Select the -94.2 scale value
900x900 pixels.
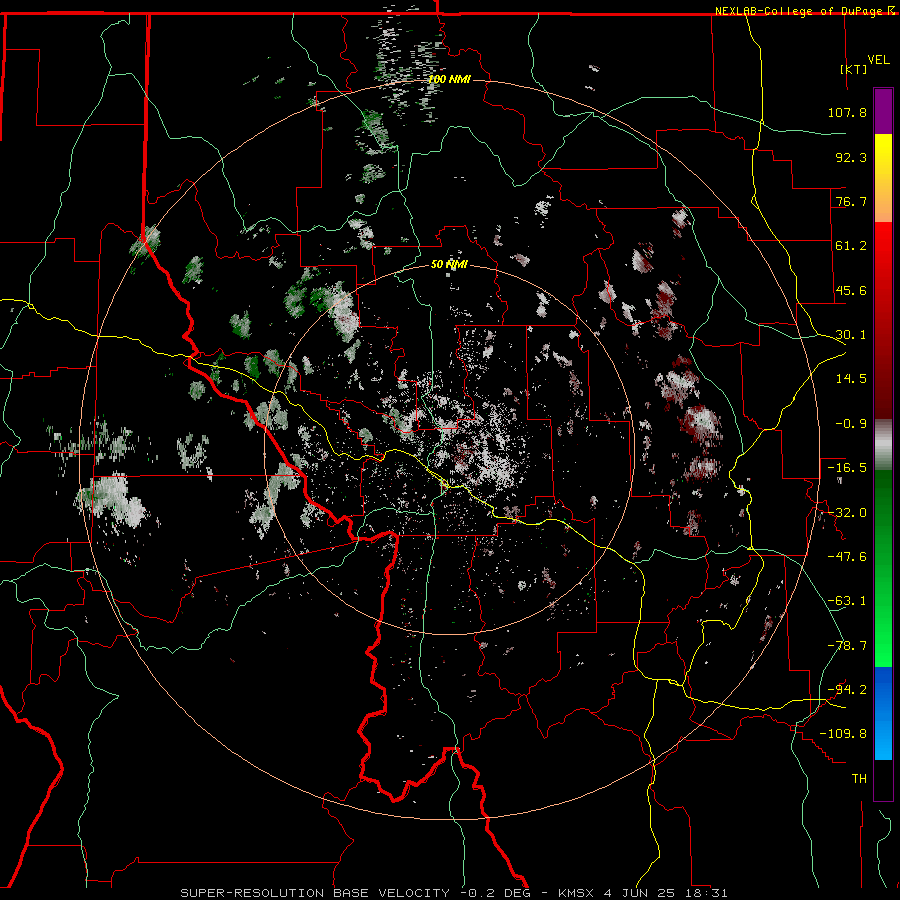[847, 690]
